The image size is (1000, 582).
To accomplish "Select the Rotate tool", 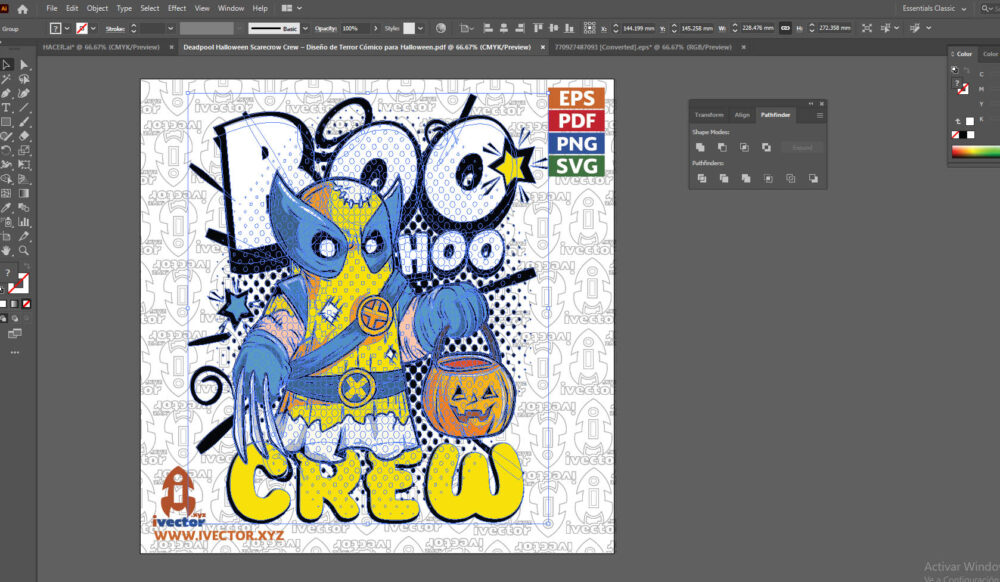I will click(x=6, y=150).
